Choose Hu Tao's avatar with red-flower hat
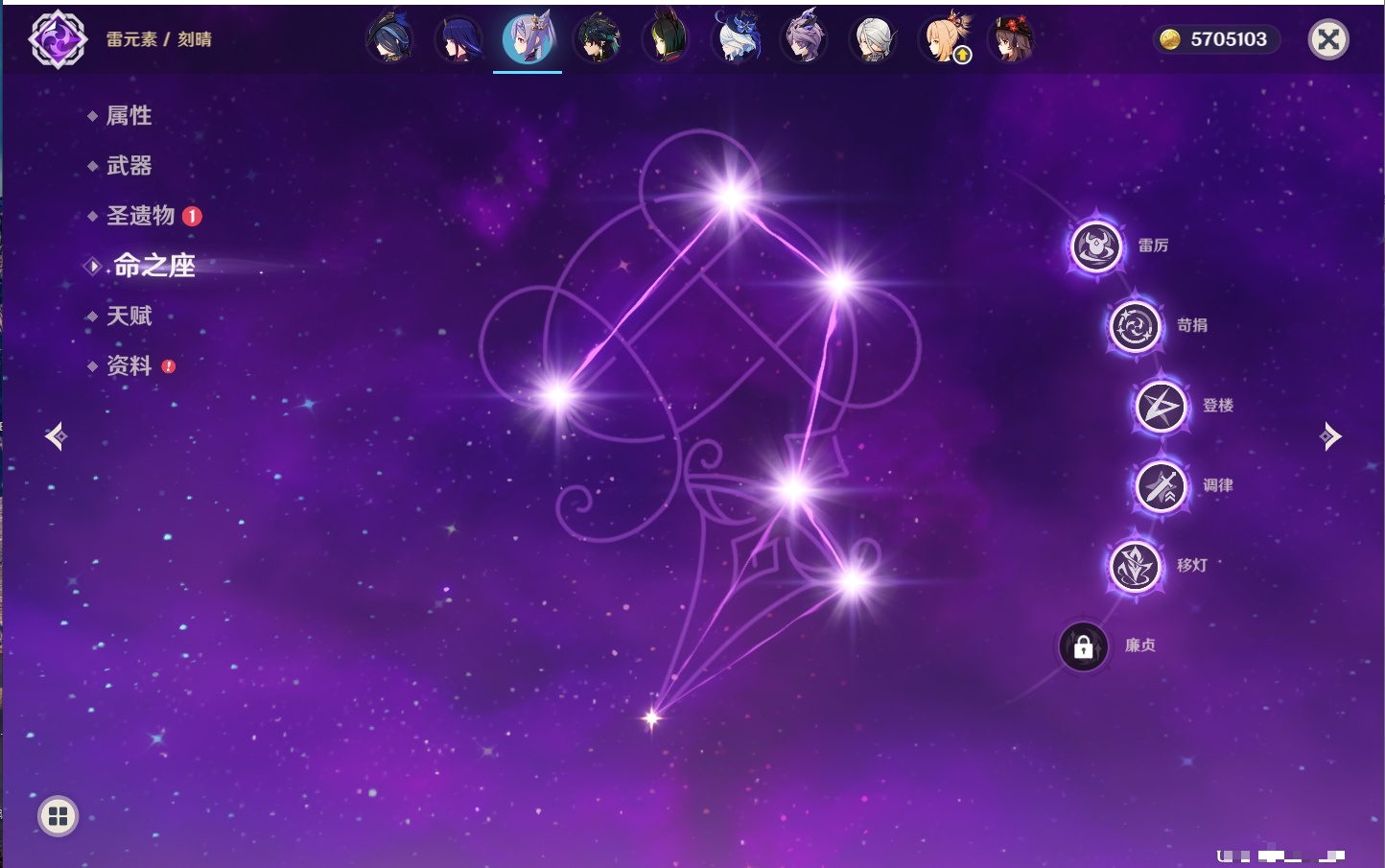The image size is (1385, 868). coord(1012,40)
